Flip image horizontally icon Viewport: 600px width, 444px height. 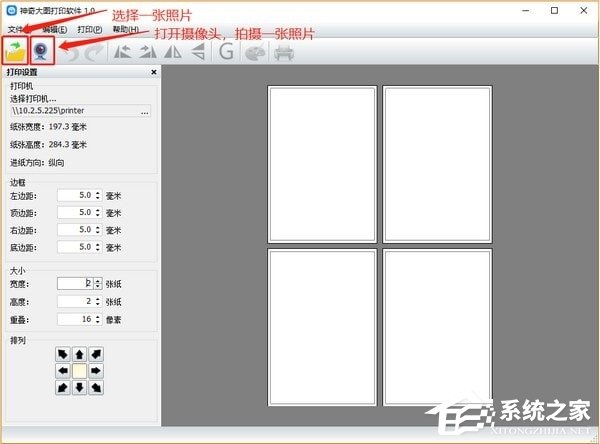173,51
